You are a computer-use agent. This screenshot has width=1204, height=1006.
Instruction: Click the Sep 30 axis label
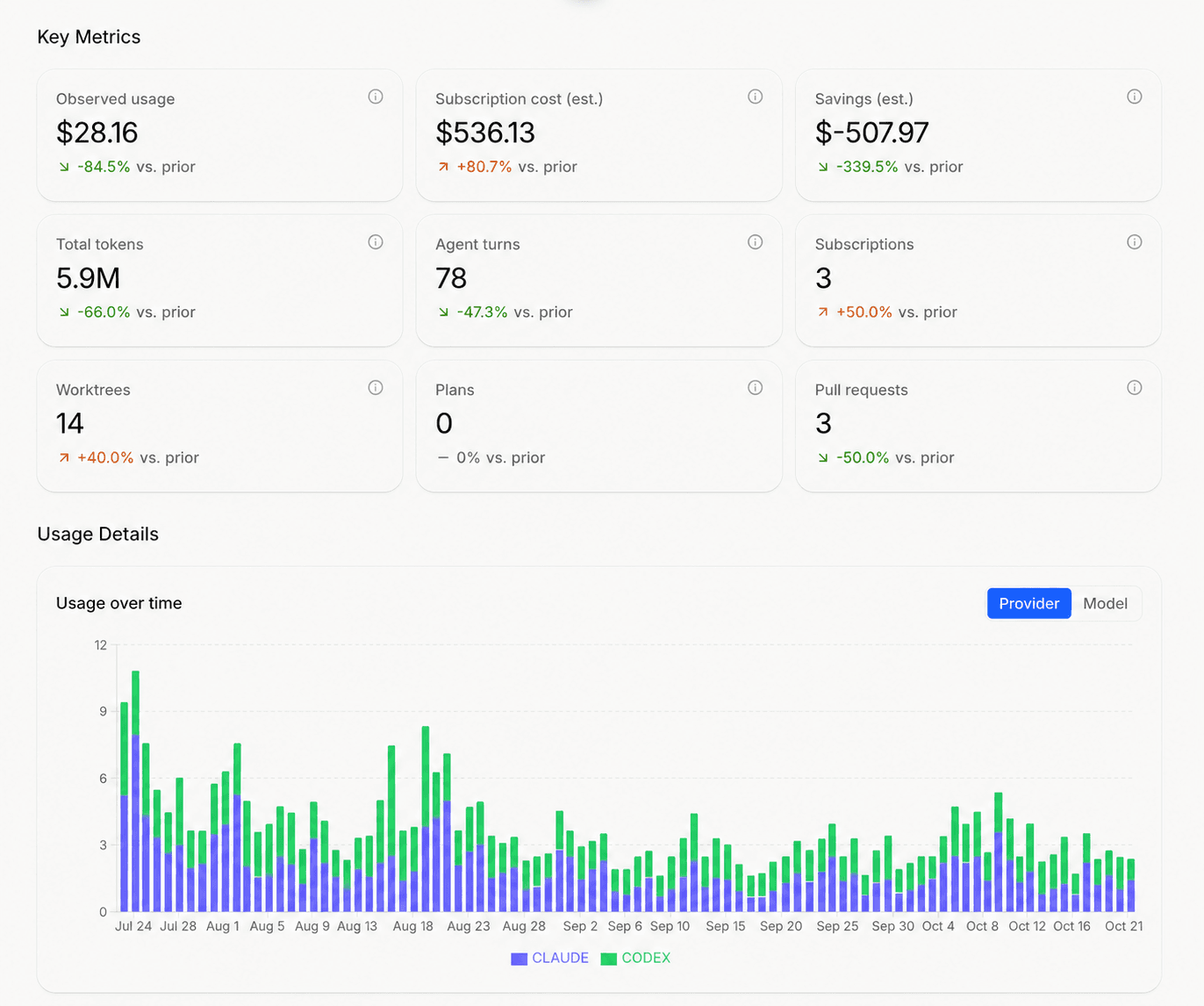click(893, 926)
